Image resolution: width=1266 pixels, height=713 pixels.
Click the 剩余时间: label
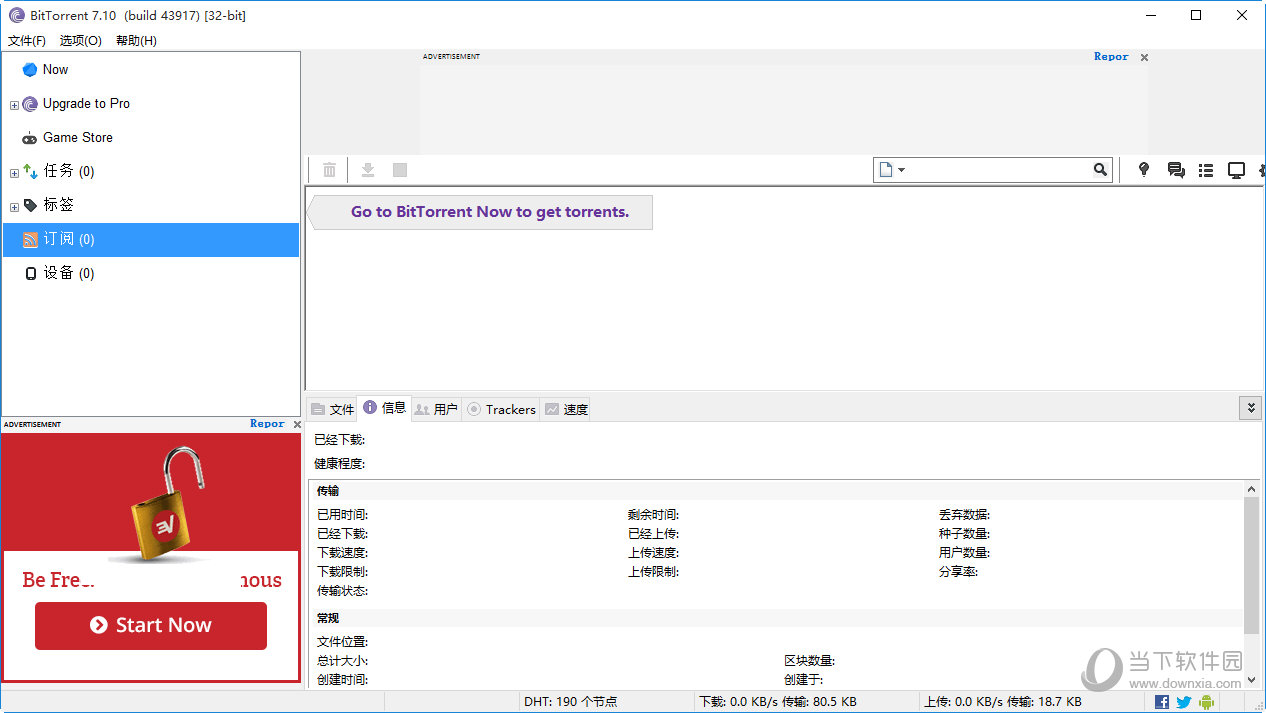click(x=653, y=515)
